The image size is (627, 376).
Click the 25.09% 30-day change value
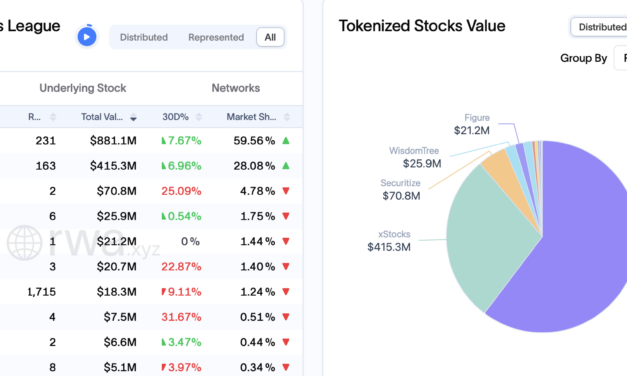181,191
